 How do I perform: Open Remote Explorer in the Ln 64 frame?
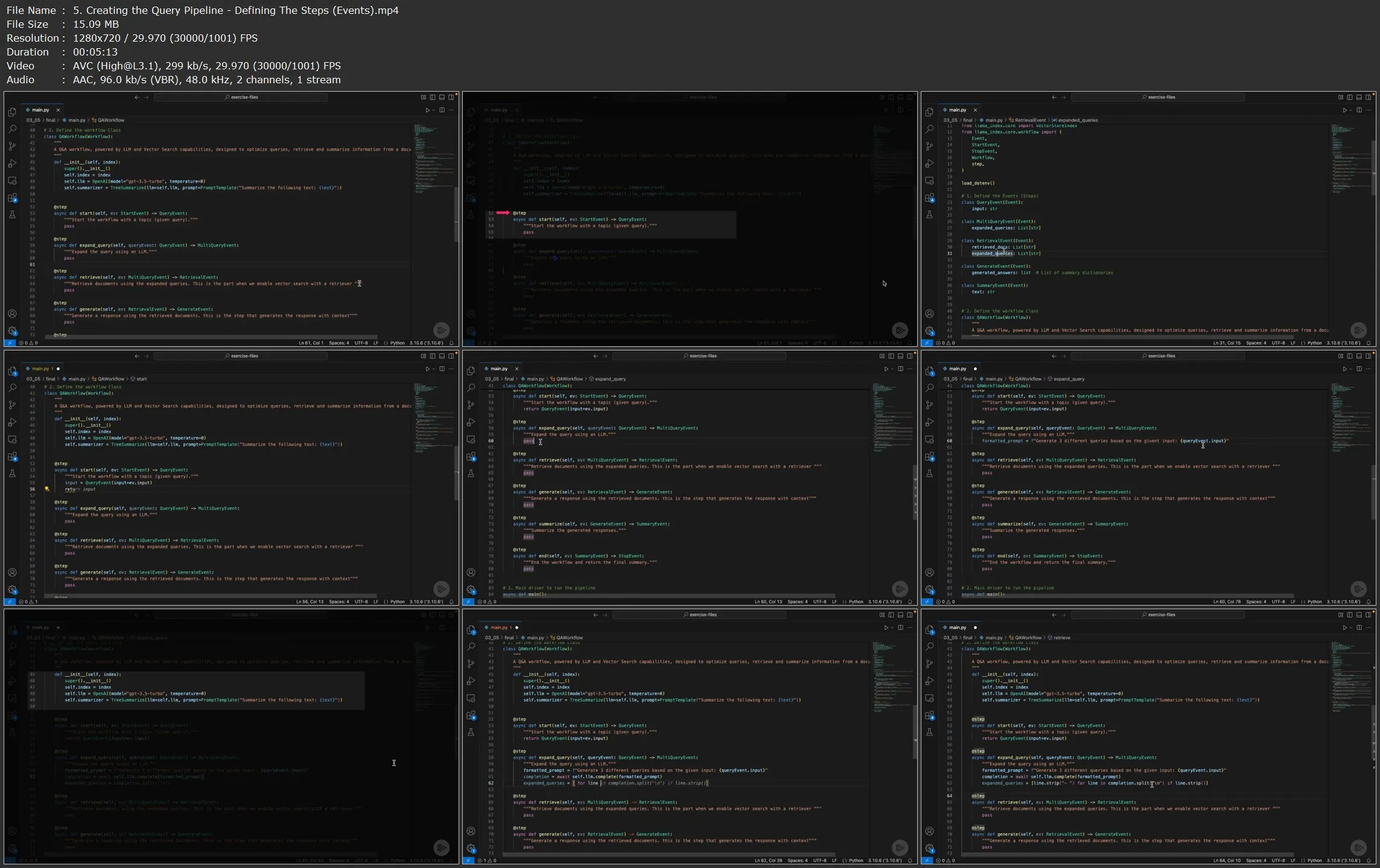click(929, 698)
